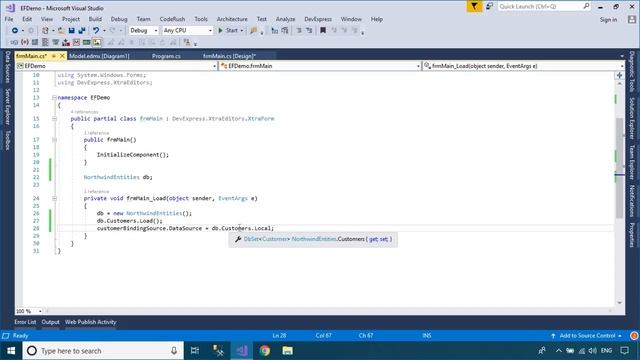
Task: Click the feedback icon beside Quick Launch
Action: coord(489,7)
